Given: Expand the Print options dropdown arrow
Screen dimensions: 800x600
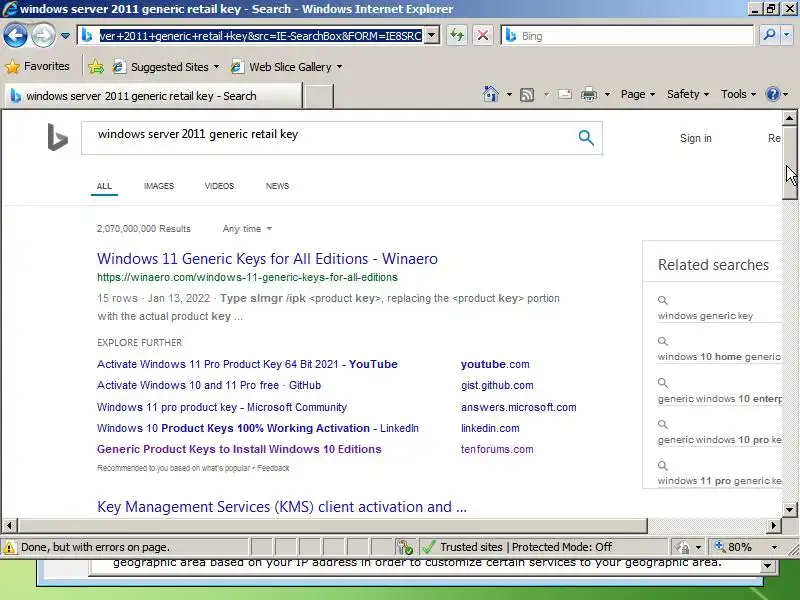Looking at the screenshot, I should click(x=607, y=94).
